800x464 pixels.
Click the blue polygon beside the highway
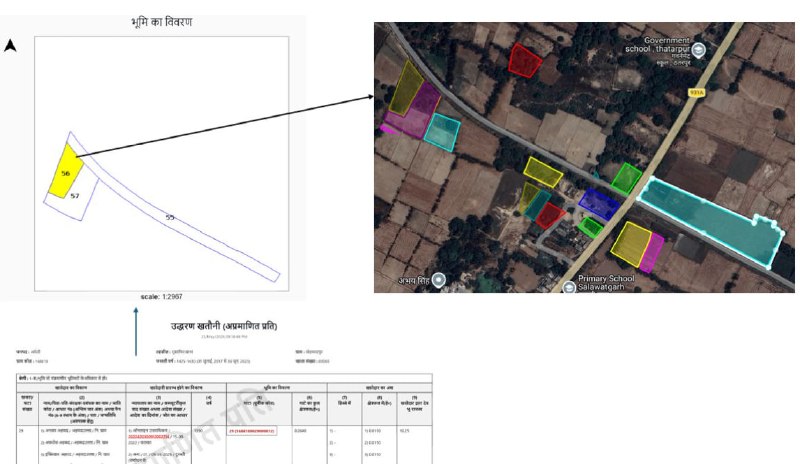click(x=599, y=204)
